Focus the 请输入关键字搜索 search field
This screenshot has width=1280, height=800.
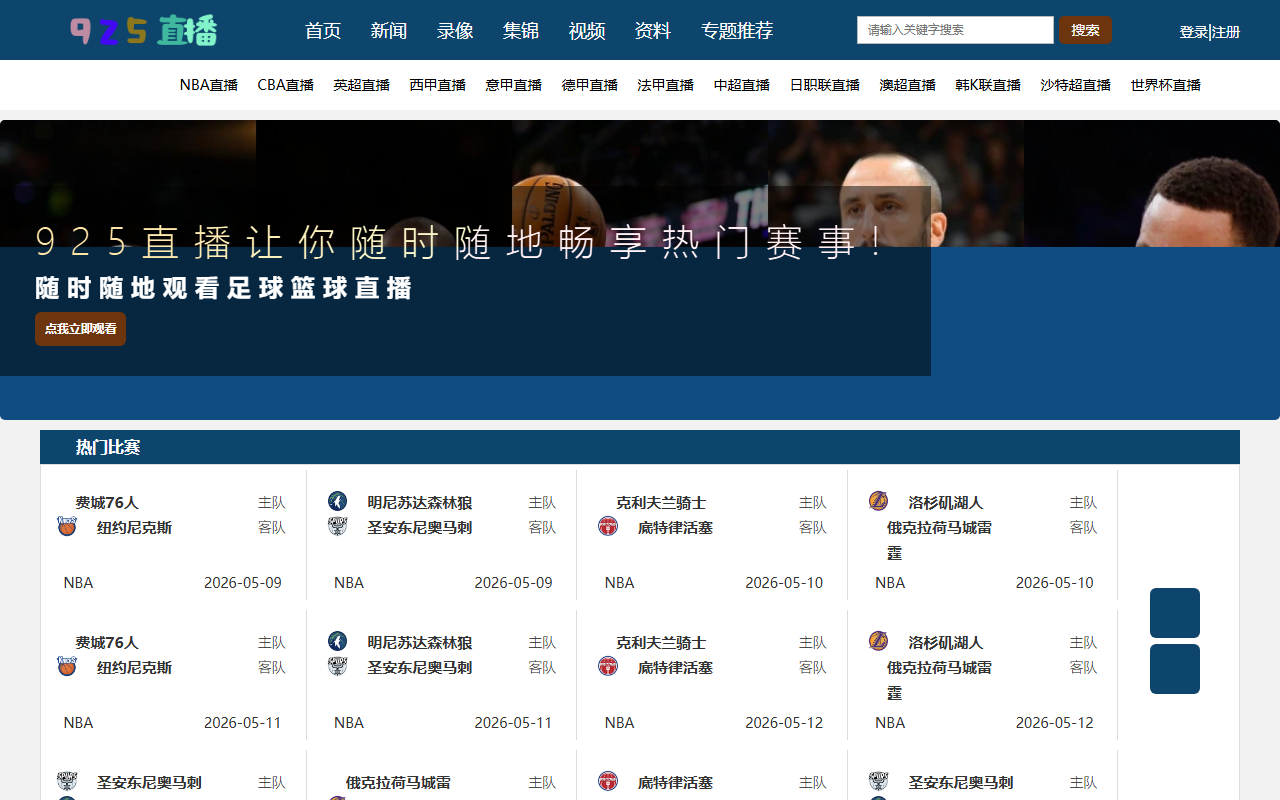coord(955,30)
